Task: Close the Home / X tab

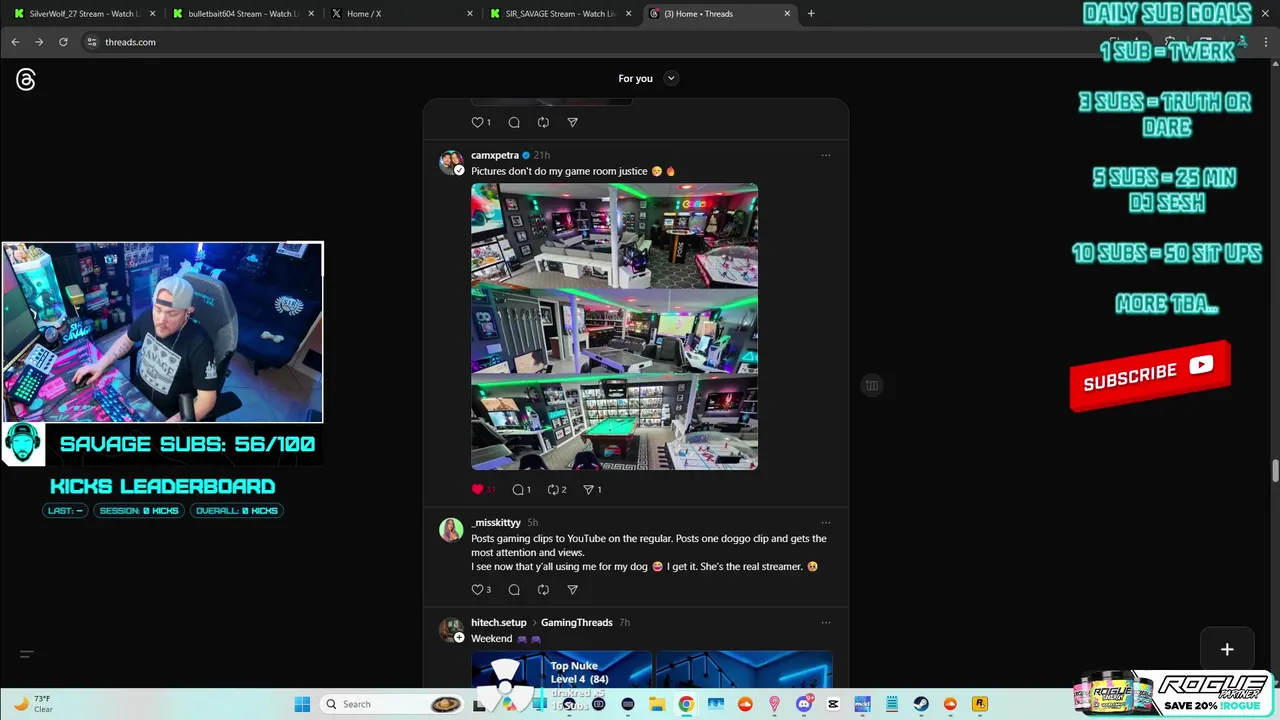Action: click(470, 14)
